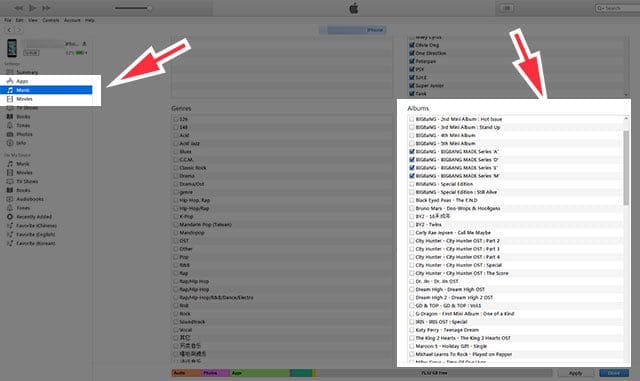Open the Account menu
This screenshot has width=640, height=381.
point(72,20)
